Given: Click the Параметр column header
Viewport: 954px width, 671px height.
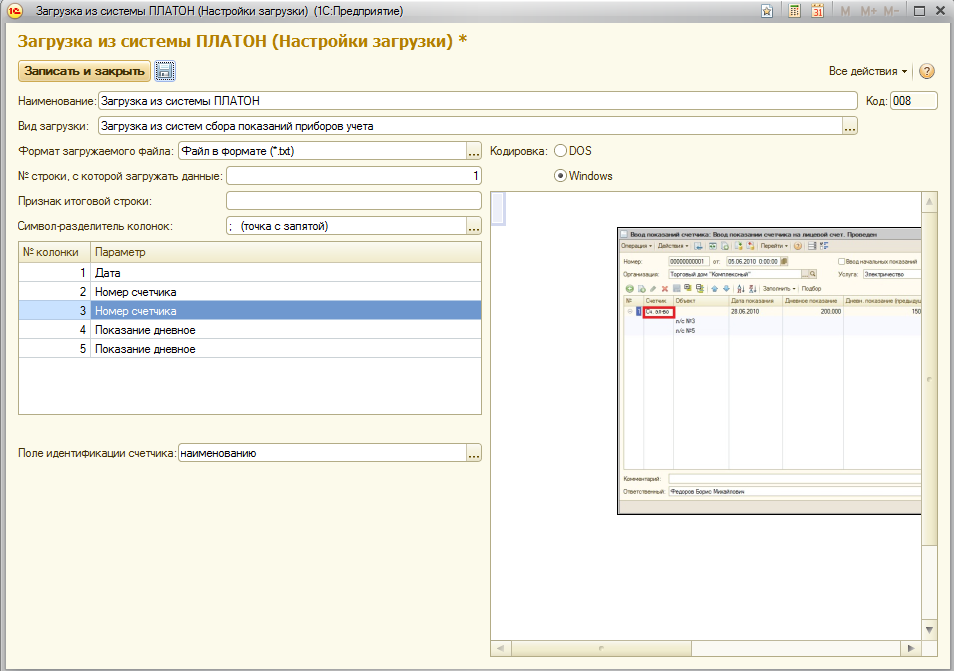Looking at the screenshot, I should 286,252.
